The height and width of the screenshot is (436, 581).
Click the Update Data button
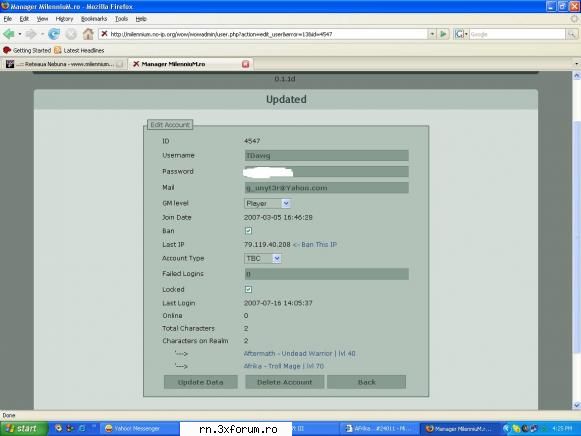pyautogui.click(x=200, y=382)
